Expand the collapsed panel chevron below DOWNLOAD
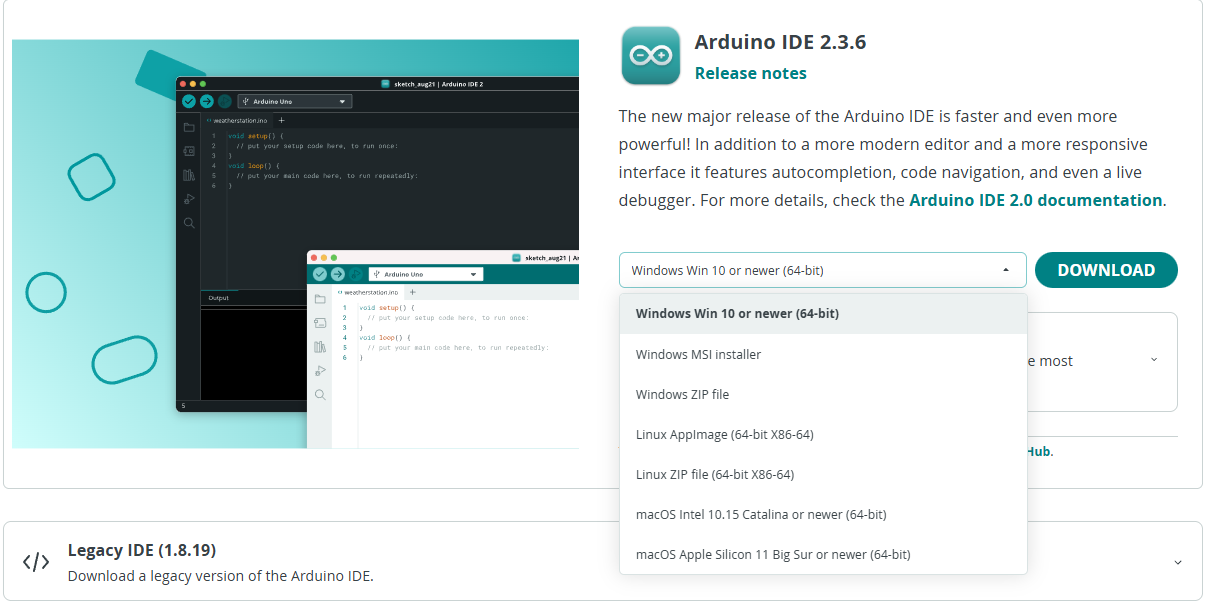The height and width of the screenshot is (605, 1205). pos(1154,360)
